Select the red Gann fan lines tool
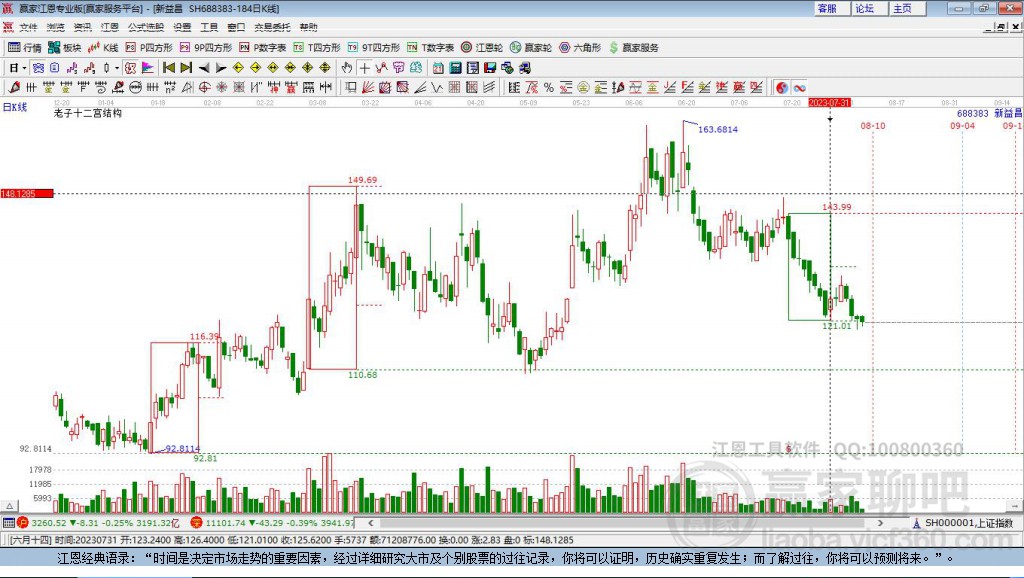The image size is (1024, 578). point(368,88)
